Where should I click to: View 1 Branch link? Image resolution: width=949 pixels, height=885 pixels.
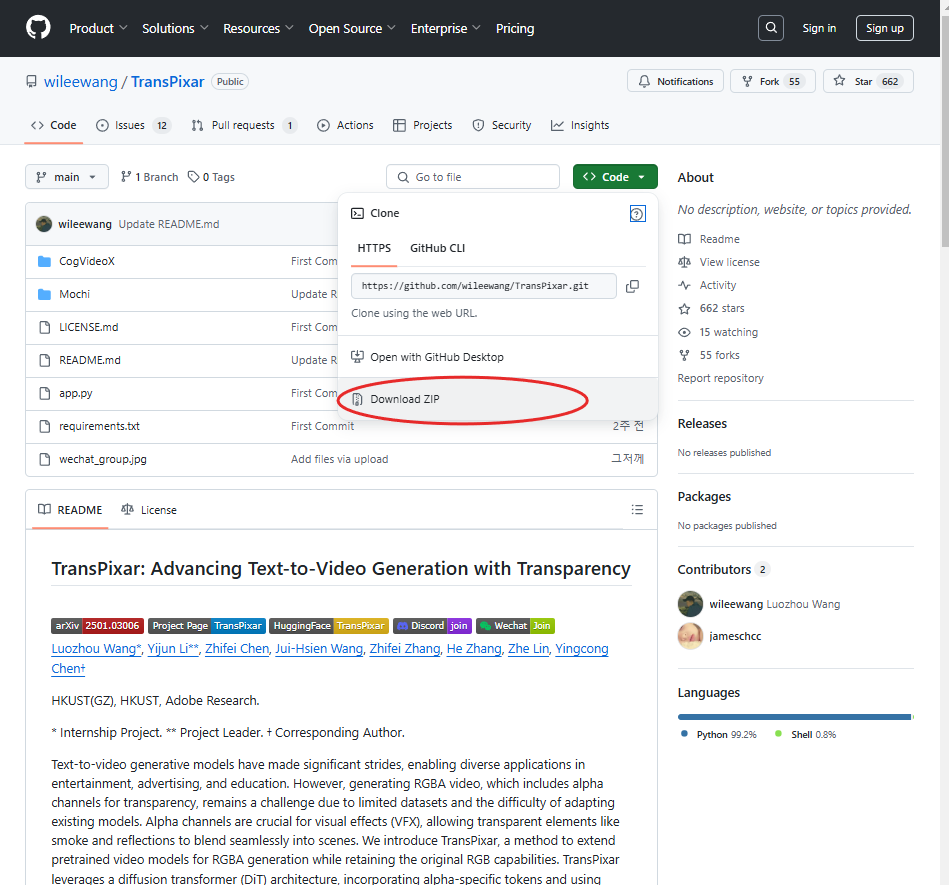pyautogui.click(x=149, y=177)
